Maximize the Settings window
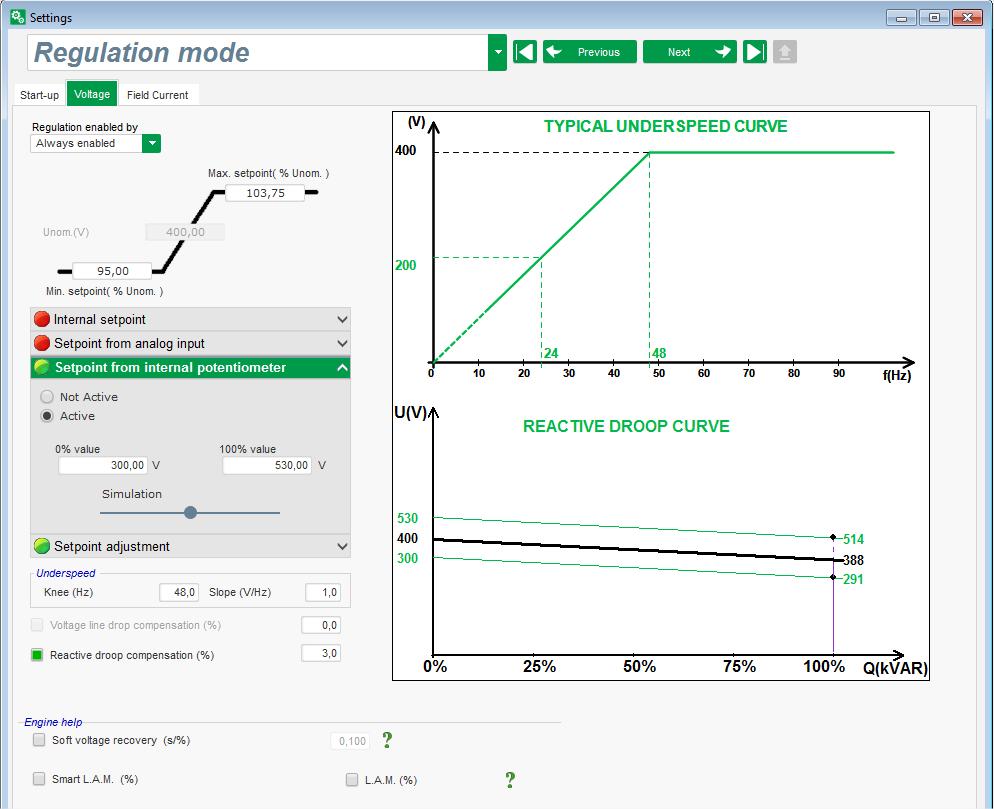This screenshot has width=994, height=809. point(934,18)
